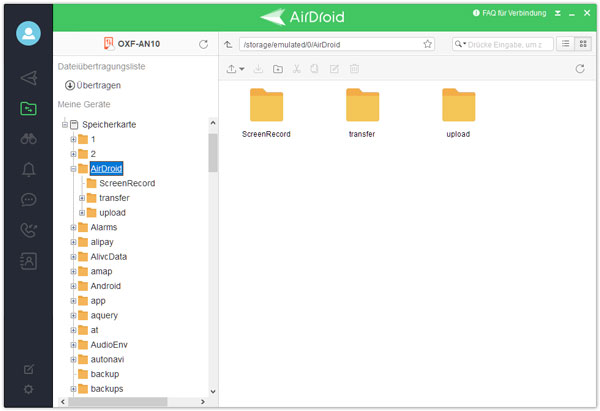Click tree vertical scrollbar down arrow
This screenshot has height=411, width=600.
tap(213, 391)
